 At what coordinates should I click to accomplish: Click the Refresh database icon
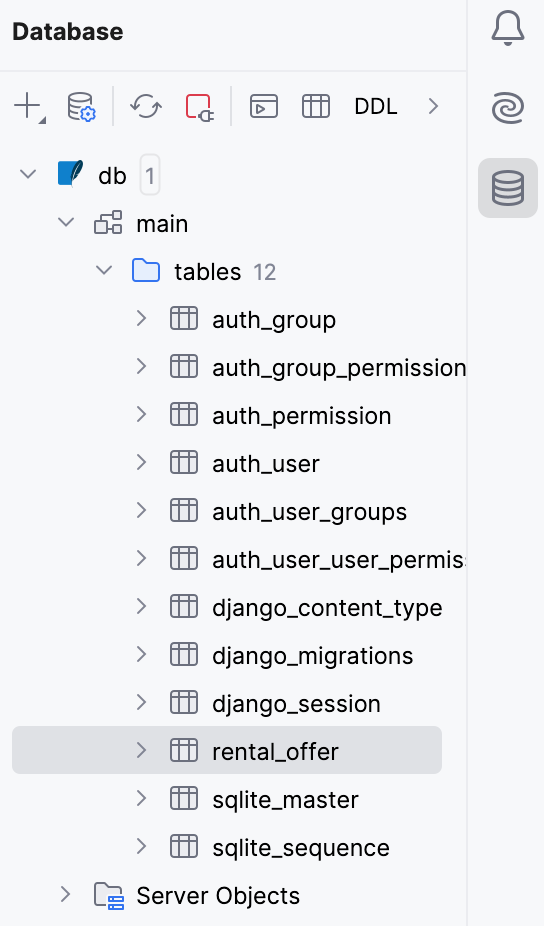point(146,107)
